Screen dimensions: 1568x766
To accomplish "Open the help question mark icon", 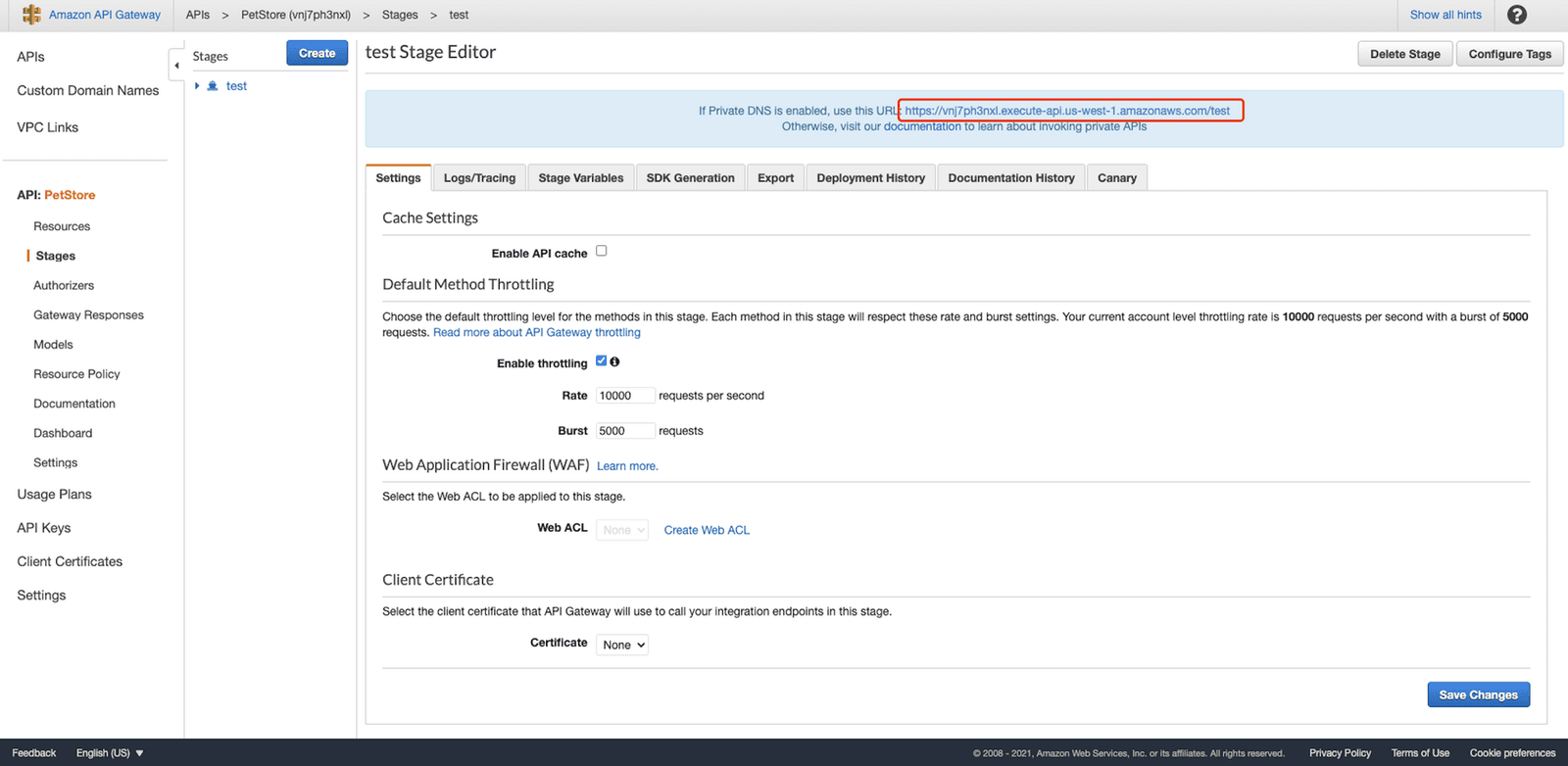I will point(1516,15).
